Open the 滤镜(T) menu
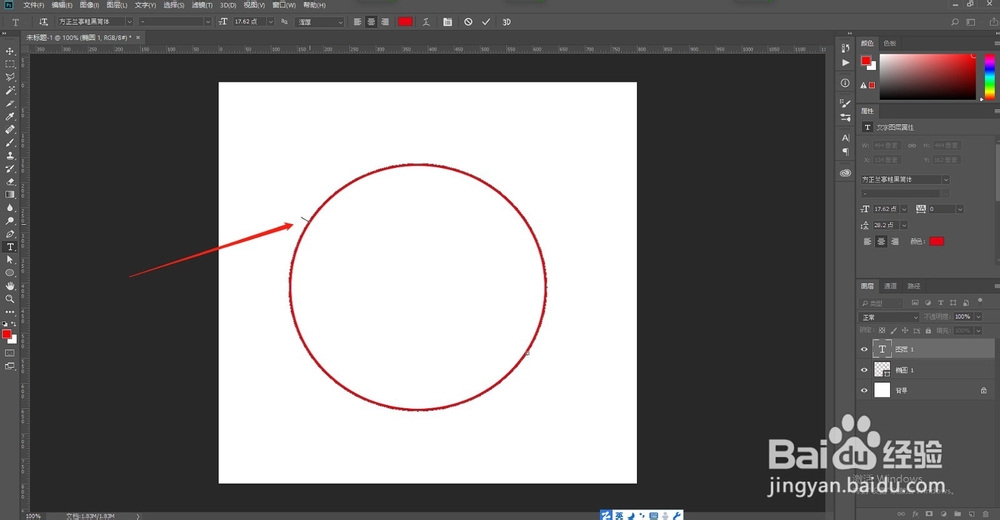The image size is (1000, 520). 202,5
